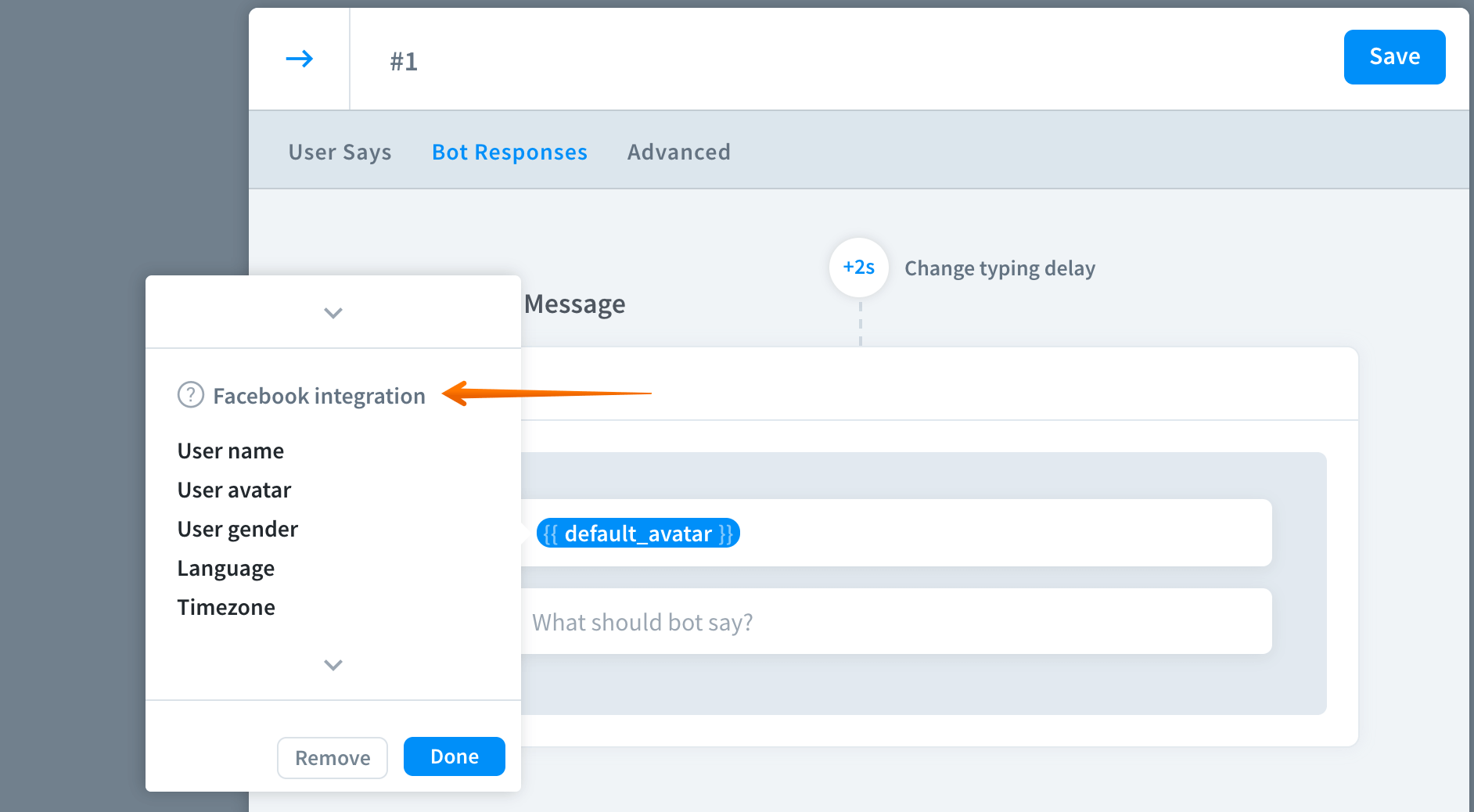Click the Facebook integration help question mark
1474x812 pixels.
190,395
